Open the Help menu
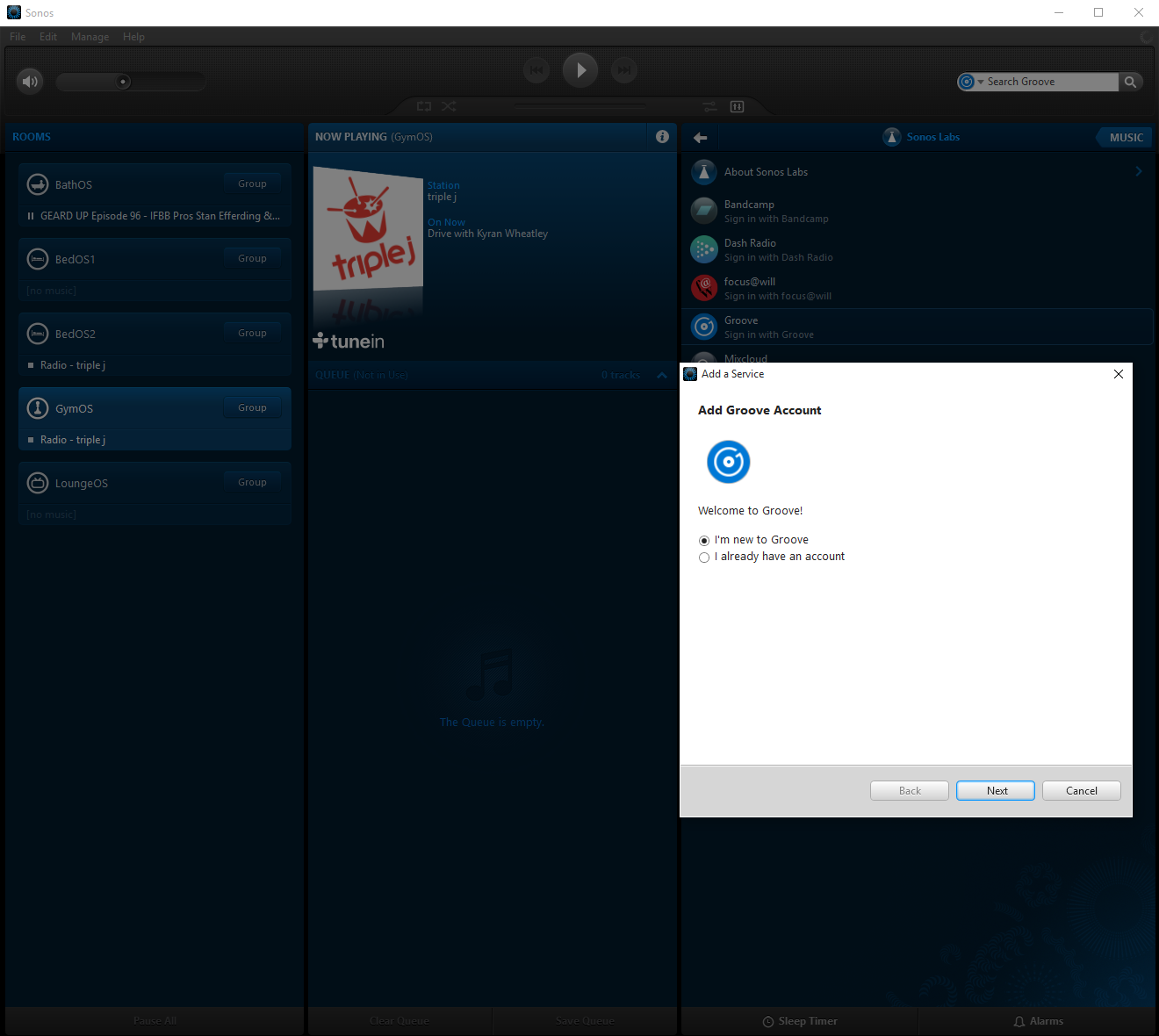Screen dimensions: 1159x1036 coord(133,37)
